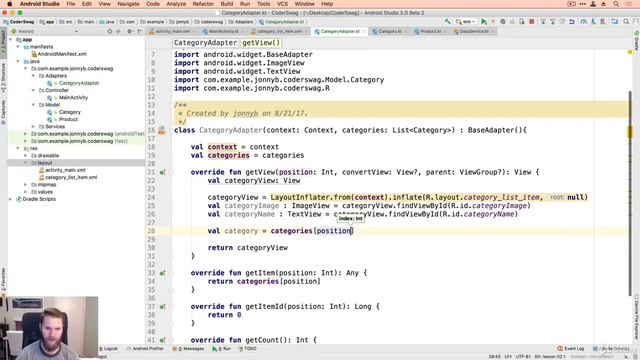Open the Apple menu
640x360 pixels.
tap(9, 4)
